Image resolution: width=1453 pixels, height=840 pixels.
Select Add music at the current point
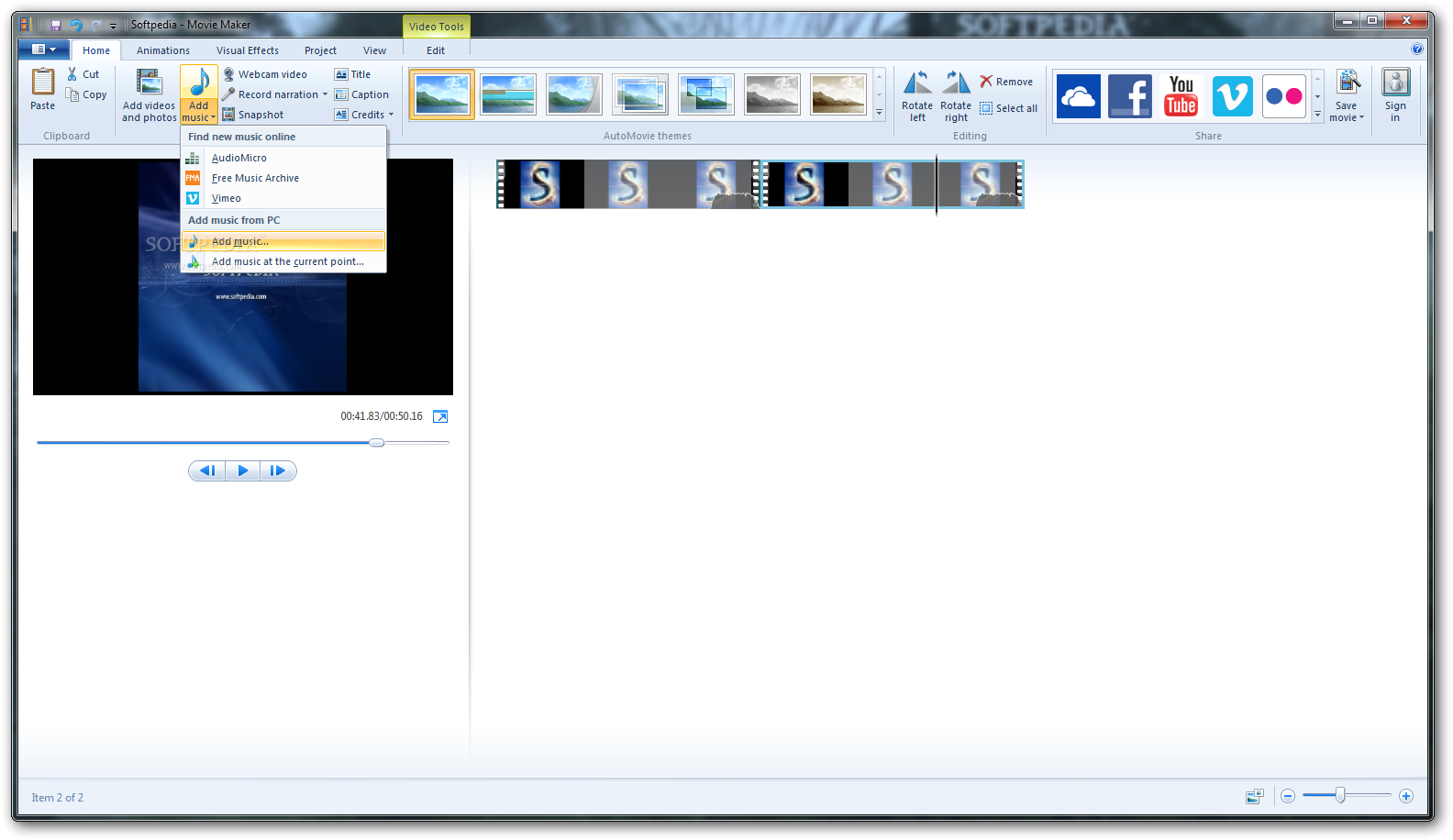[x=283, y=261]
